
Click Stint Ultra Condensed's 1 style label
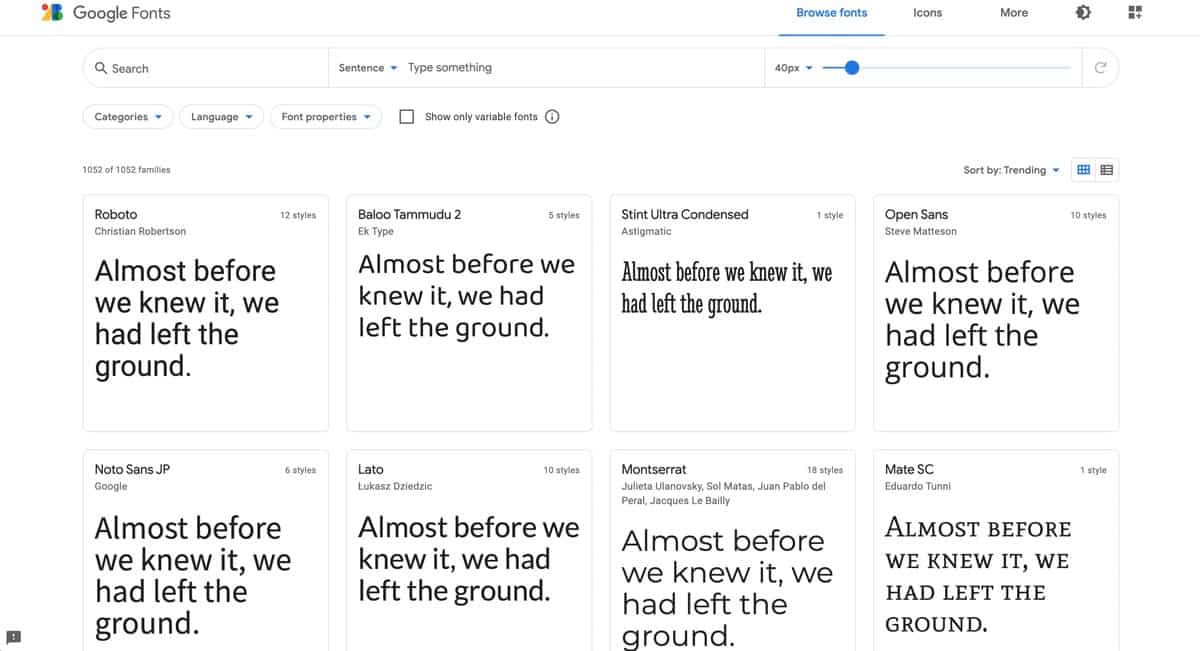[830, 215]
